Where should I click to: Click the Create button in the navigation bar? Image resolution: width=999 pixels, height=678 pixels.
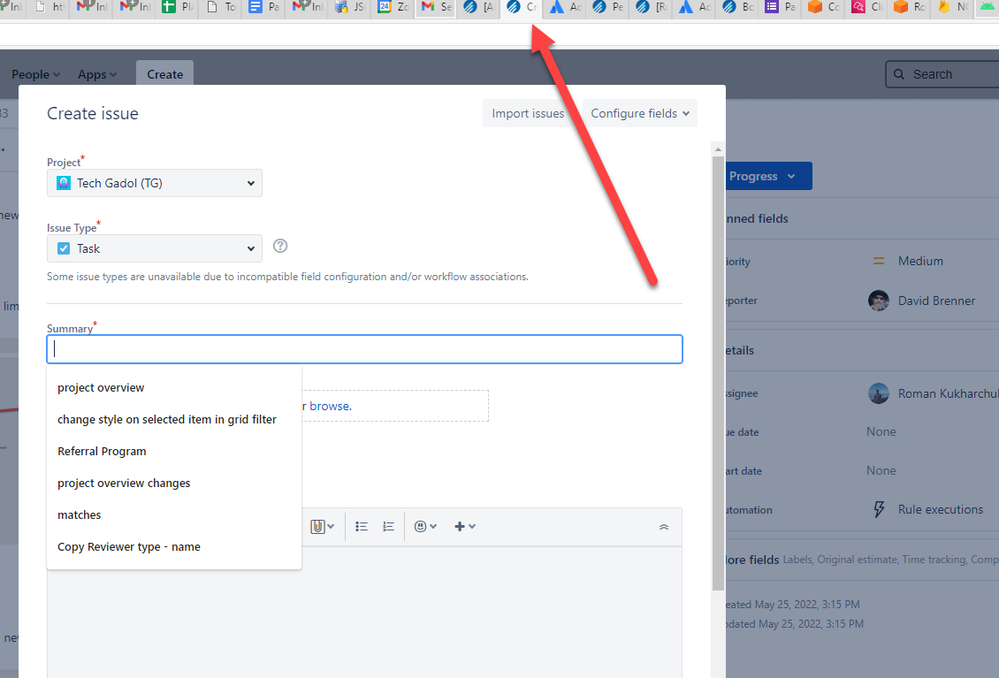(165, 74)
